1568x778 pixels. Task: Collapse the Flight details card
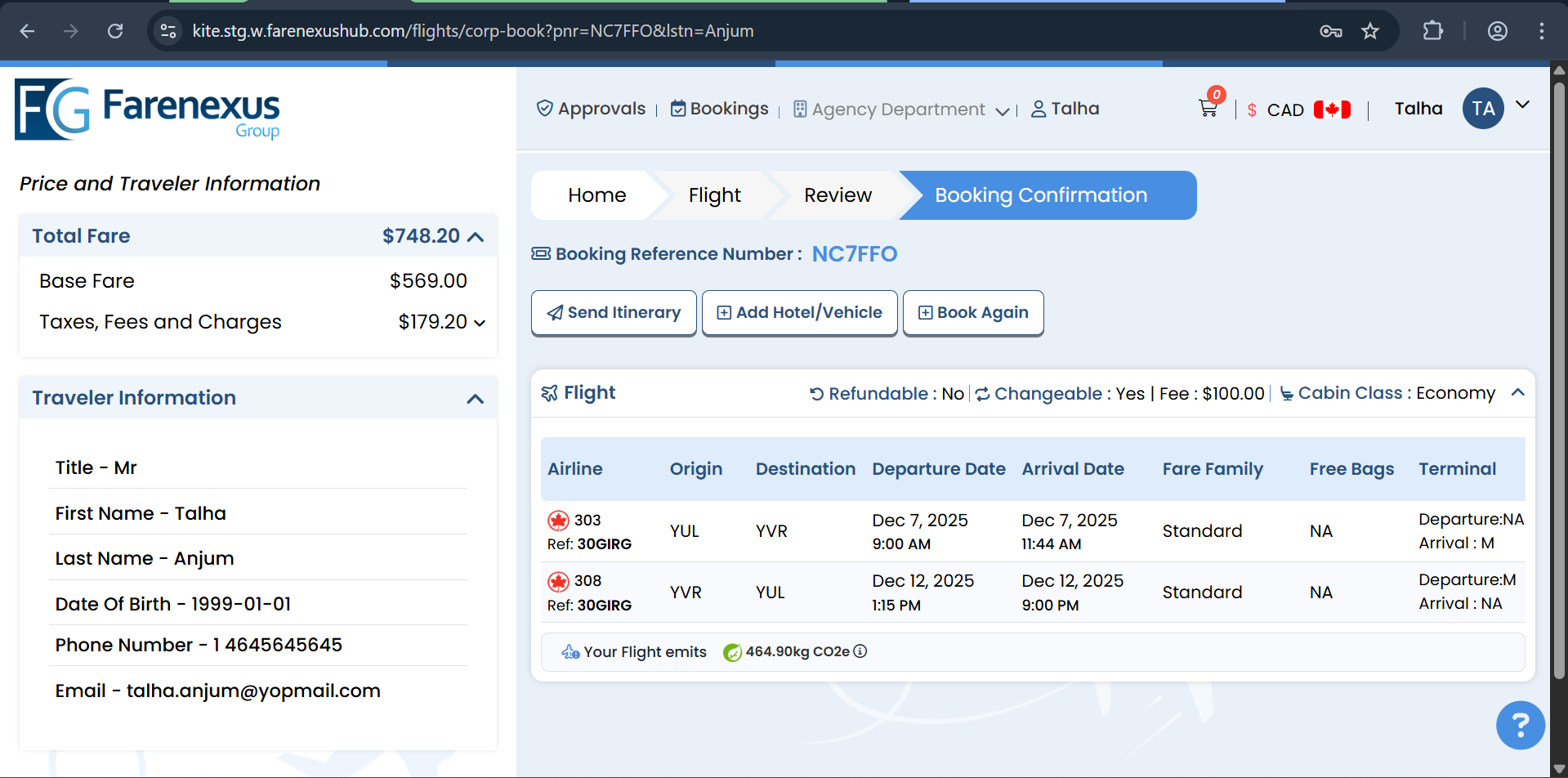[x=1517, y=393]
